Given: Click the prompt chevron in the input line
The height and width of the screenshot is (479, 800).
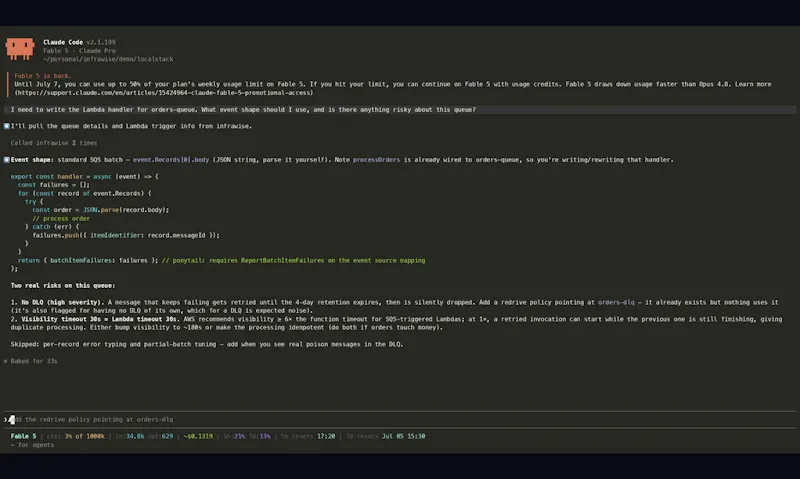Looking at the screenshot, I should pyautogui.click(x=6, y=419).
